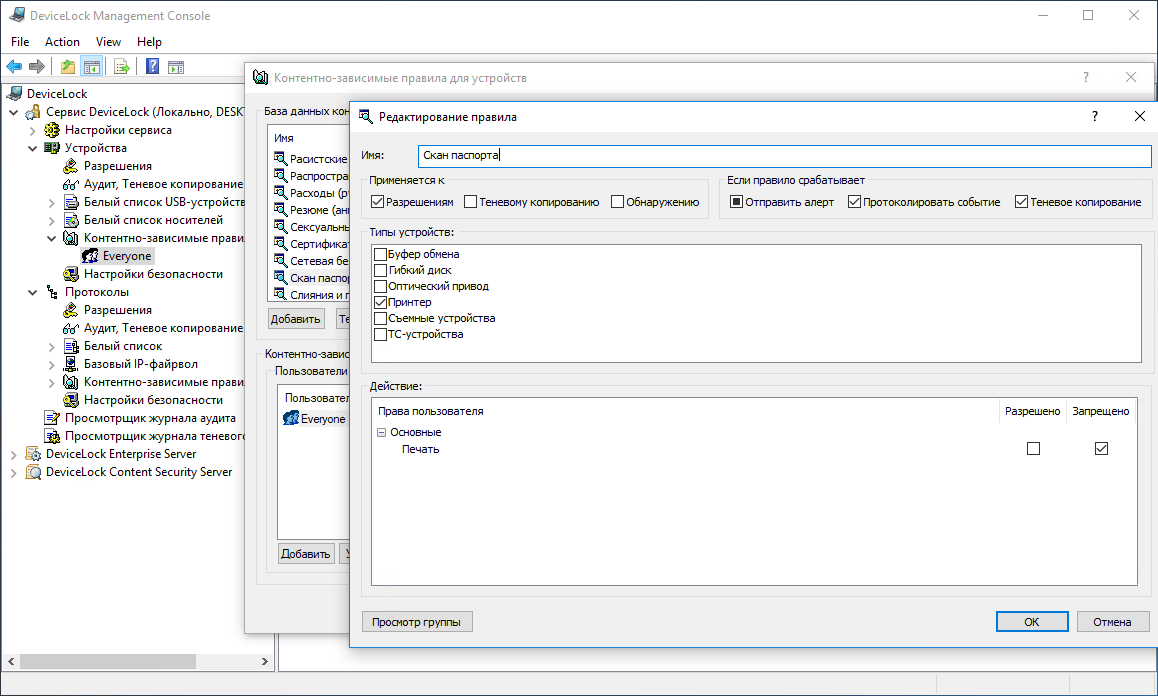Click the Export List toolbar icon
The height and width of the screenshot is (696, 1158).
[122, 67]
